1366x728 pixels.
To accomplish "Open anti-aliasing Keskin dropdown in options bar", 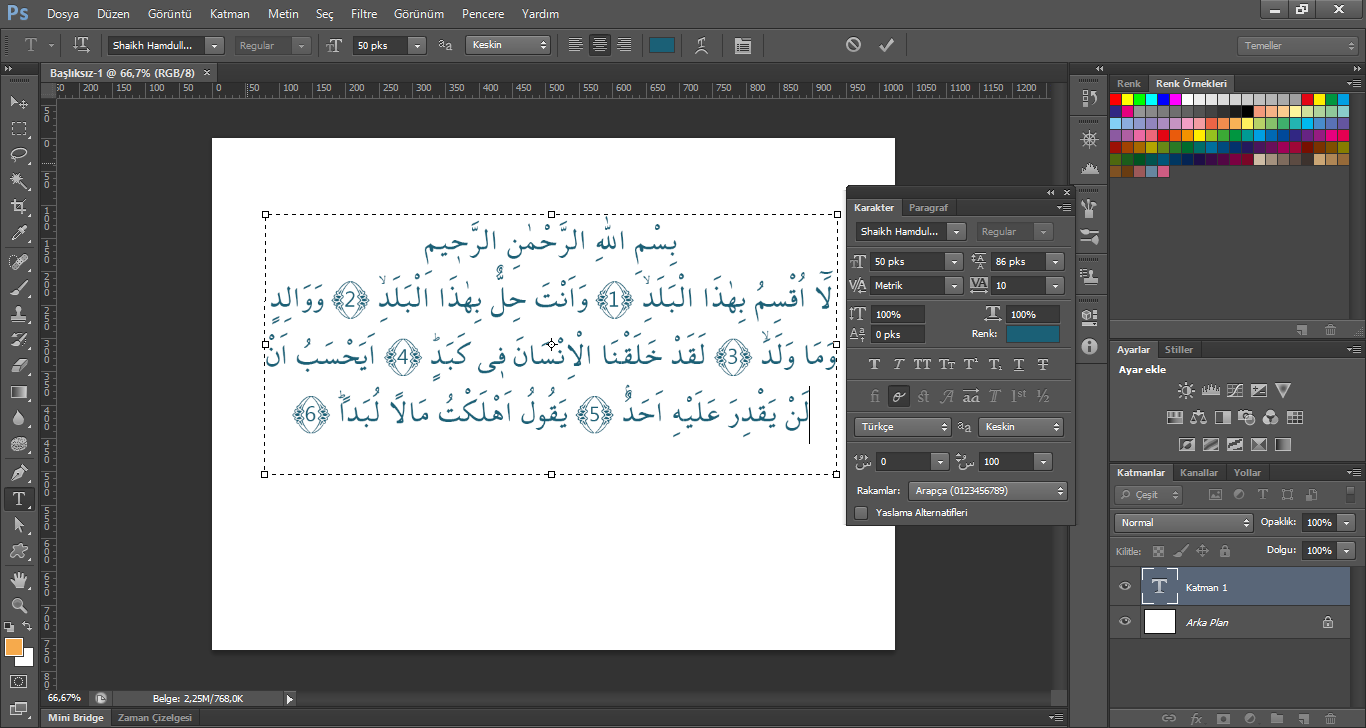I will (508, 45).
